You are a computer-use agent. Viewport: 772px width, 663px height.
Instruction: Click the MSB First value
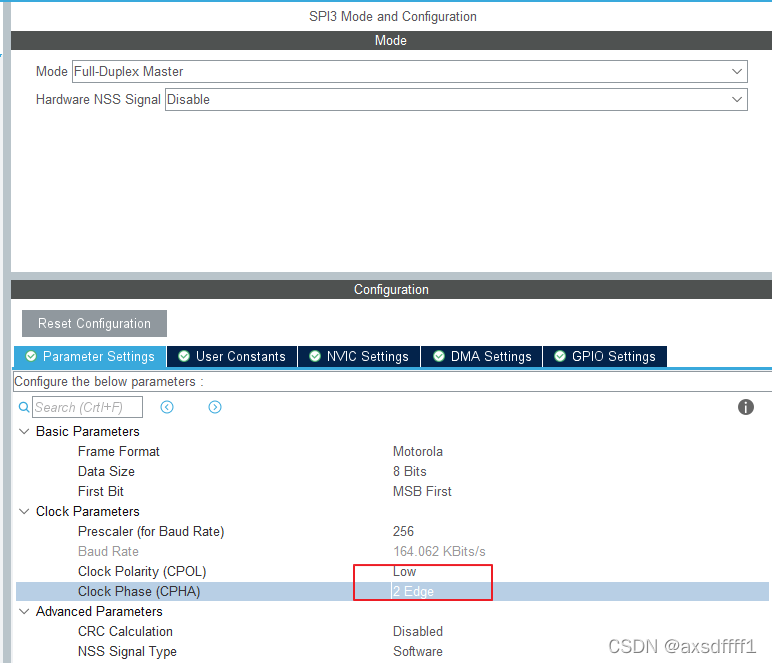(422, 491)
